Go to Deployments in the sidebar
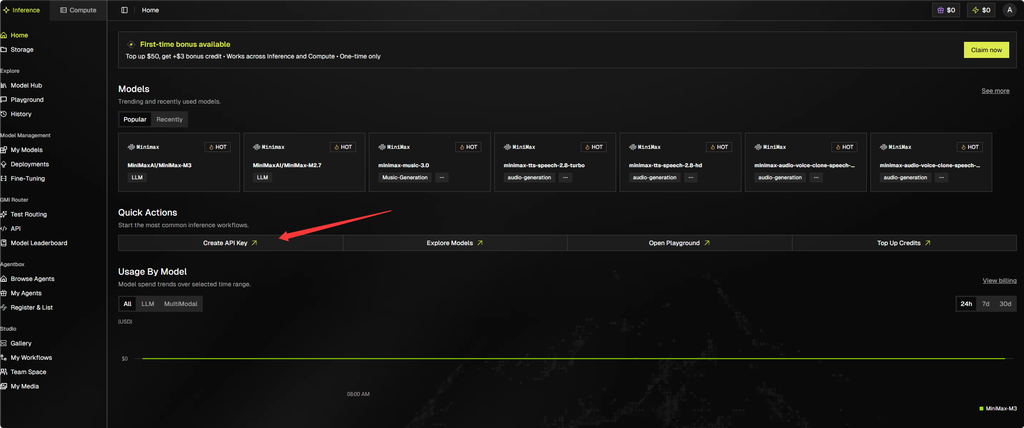 [x=29, y=165]
